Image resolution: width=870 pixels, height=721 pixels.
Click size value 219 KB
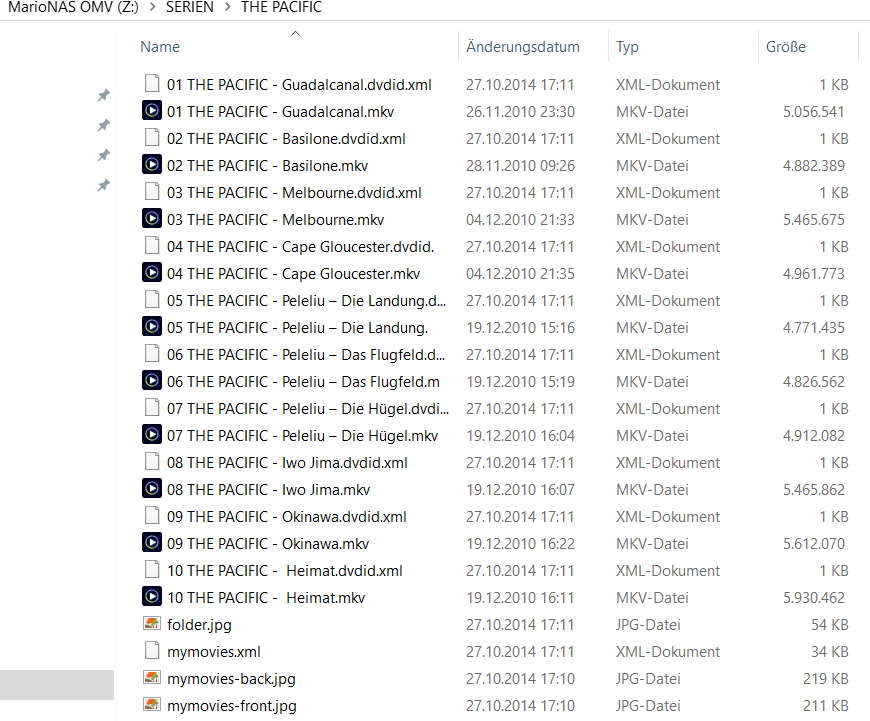coord(826,678)
